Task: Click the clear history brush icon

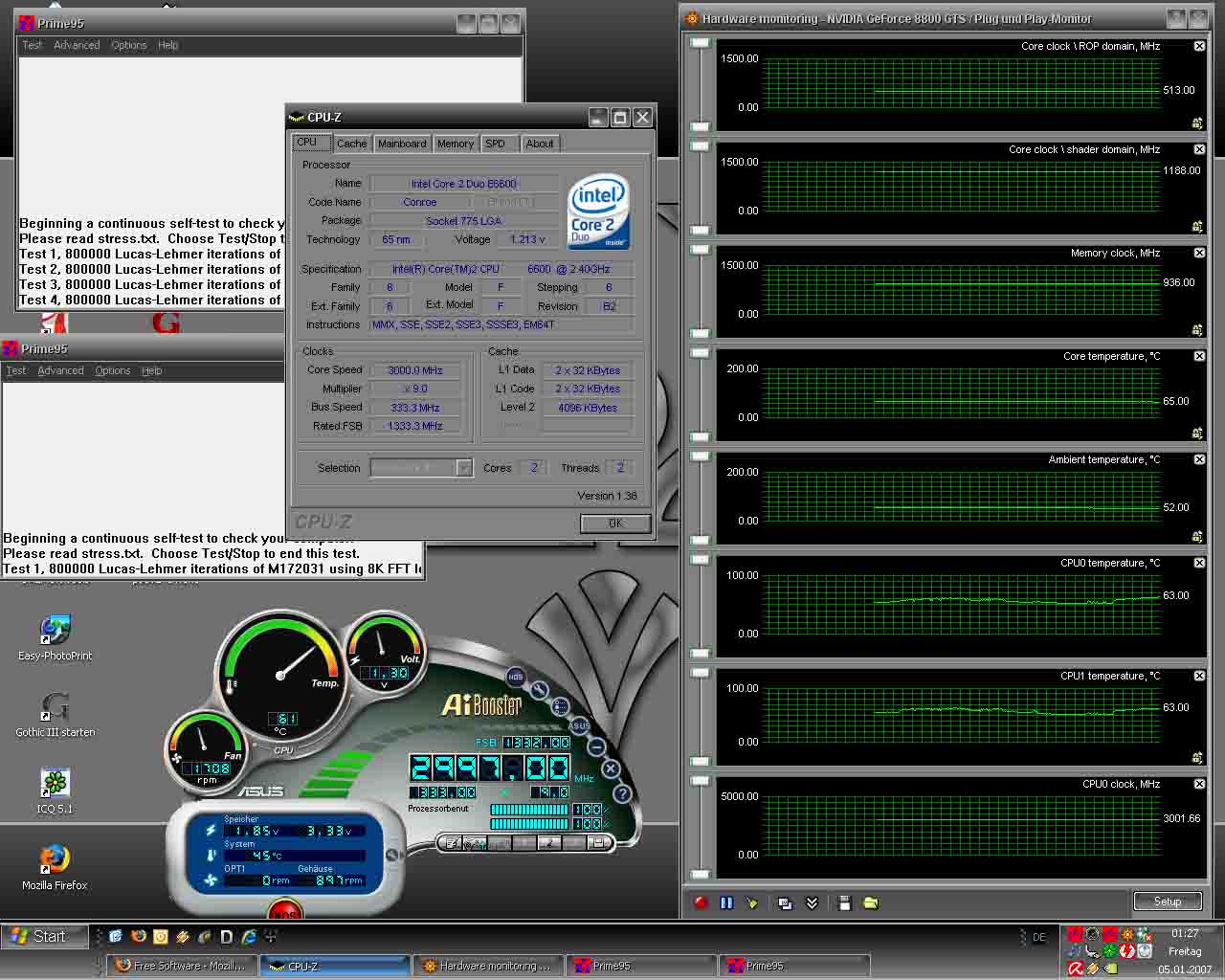Action: tap(752, 902)
